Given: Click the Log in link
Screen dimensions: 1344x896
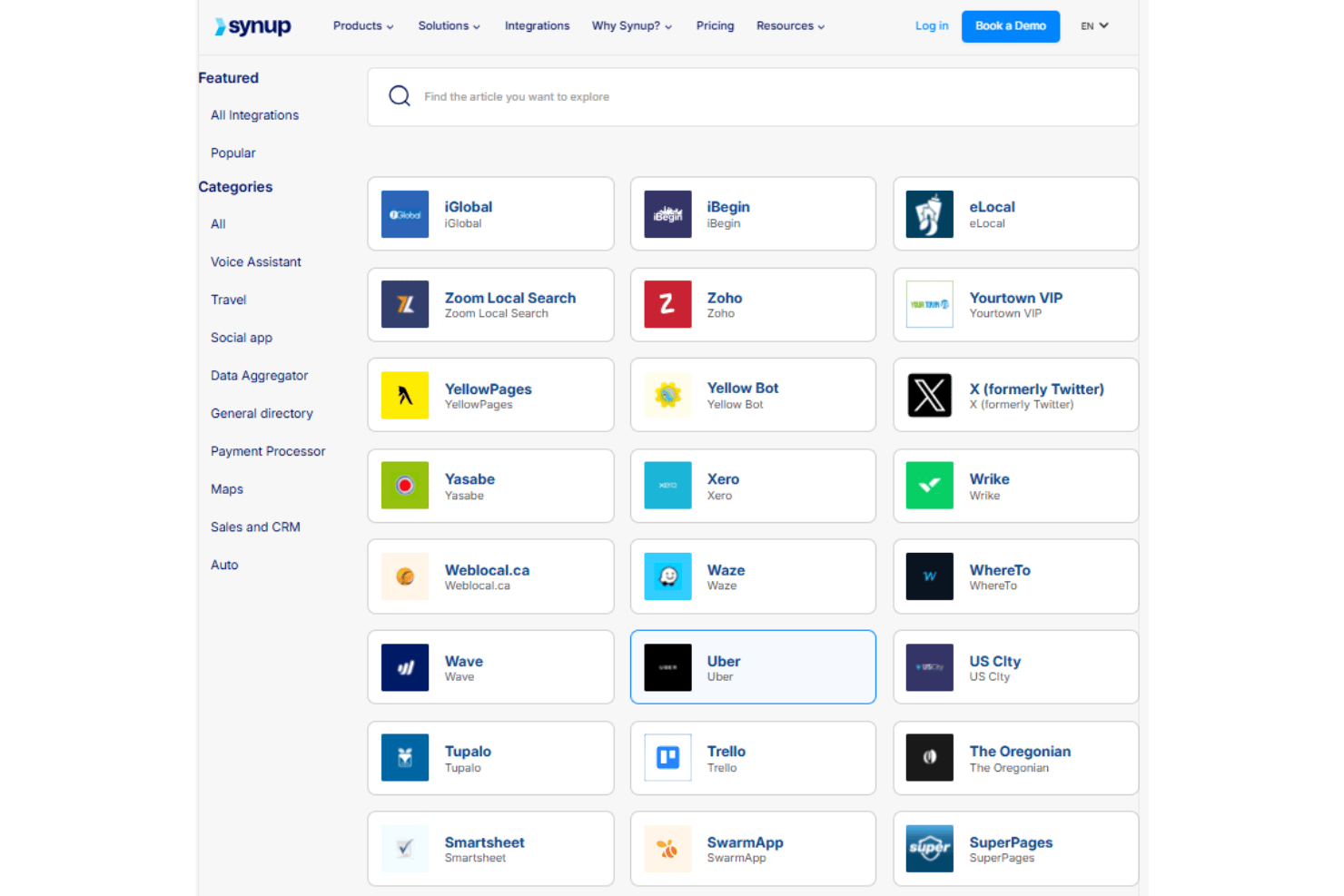Looking at the screenshot, I should [x=932, y=26].
